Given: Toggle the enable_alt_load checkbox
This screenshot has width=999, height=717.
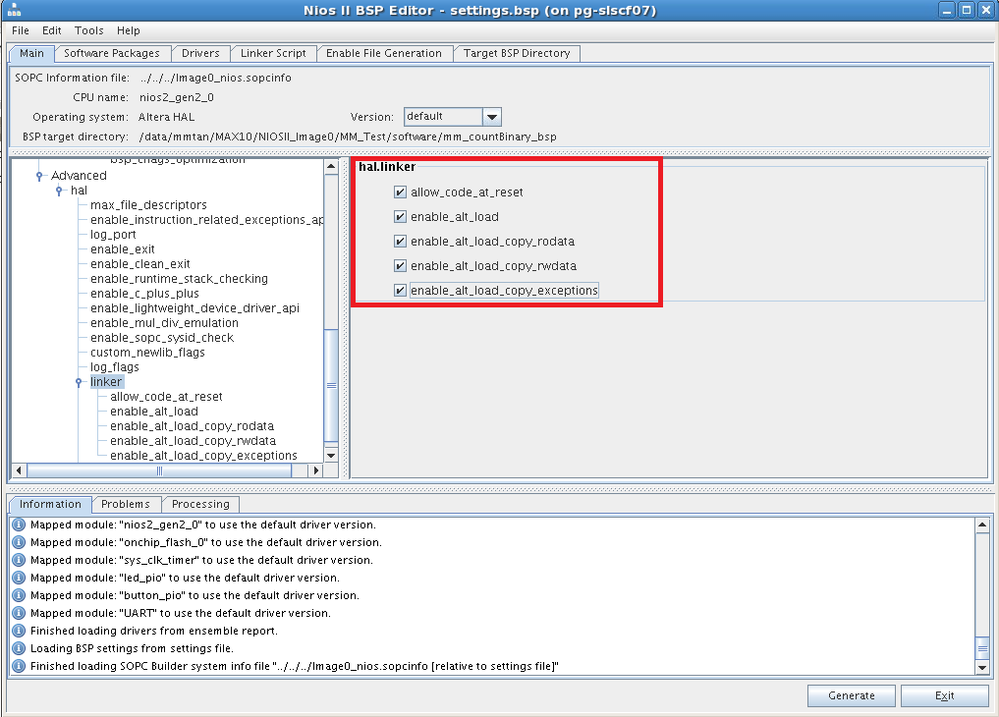Looking at the screenshot, I should coord(400,217).
